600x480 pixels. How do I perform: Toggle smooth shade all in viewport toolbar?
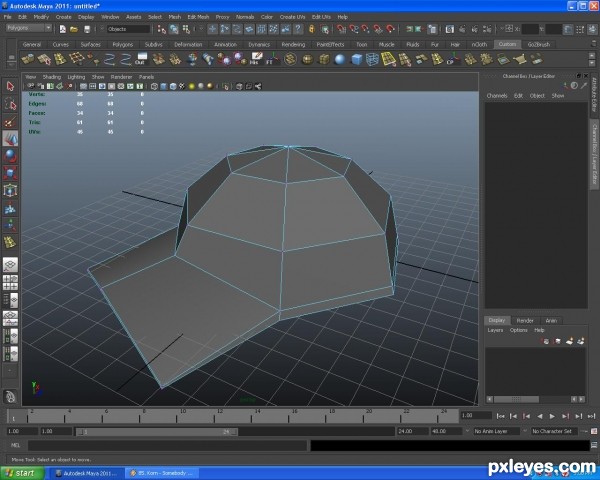pyautogui.click(x=164, y=87)
